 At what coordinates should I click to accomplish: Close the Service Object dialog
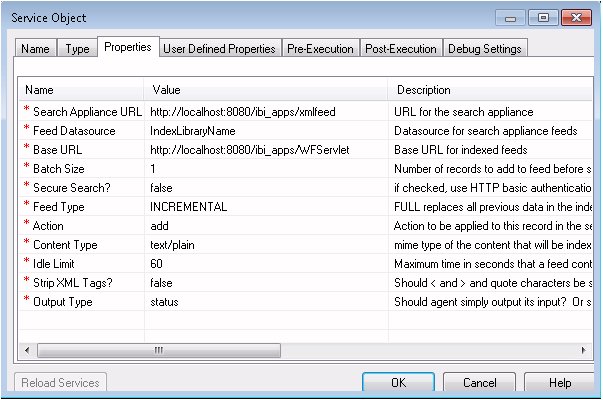tap(576, 18)
